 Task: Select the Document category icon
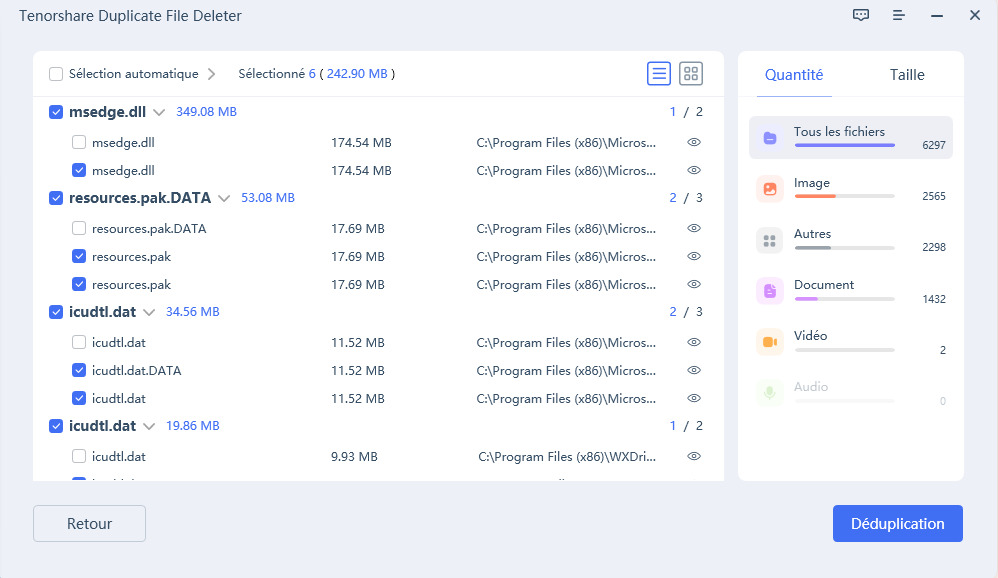(x=770, y=291)
